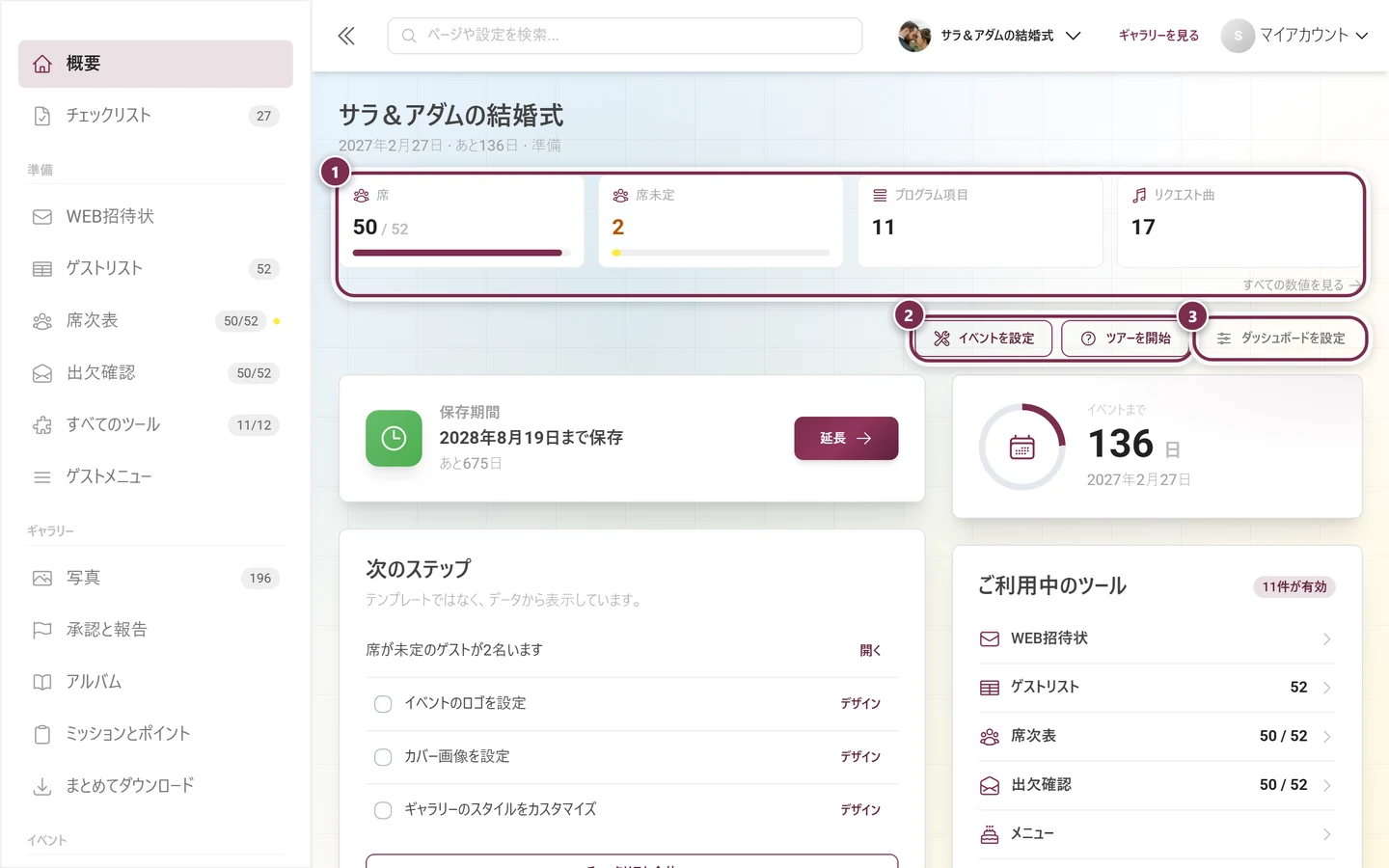Open WEB招待状 chevron in ご利用中のツール
The width and height of the screenshot is (1389, 868).
[1327, 638]
